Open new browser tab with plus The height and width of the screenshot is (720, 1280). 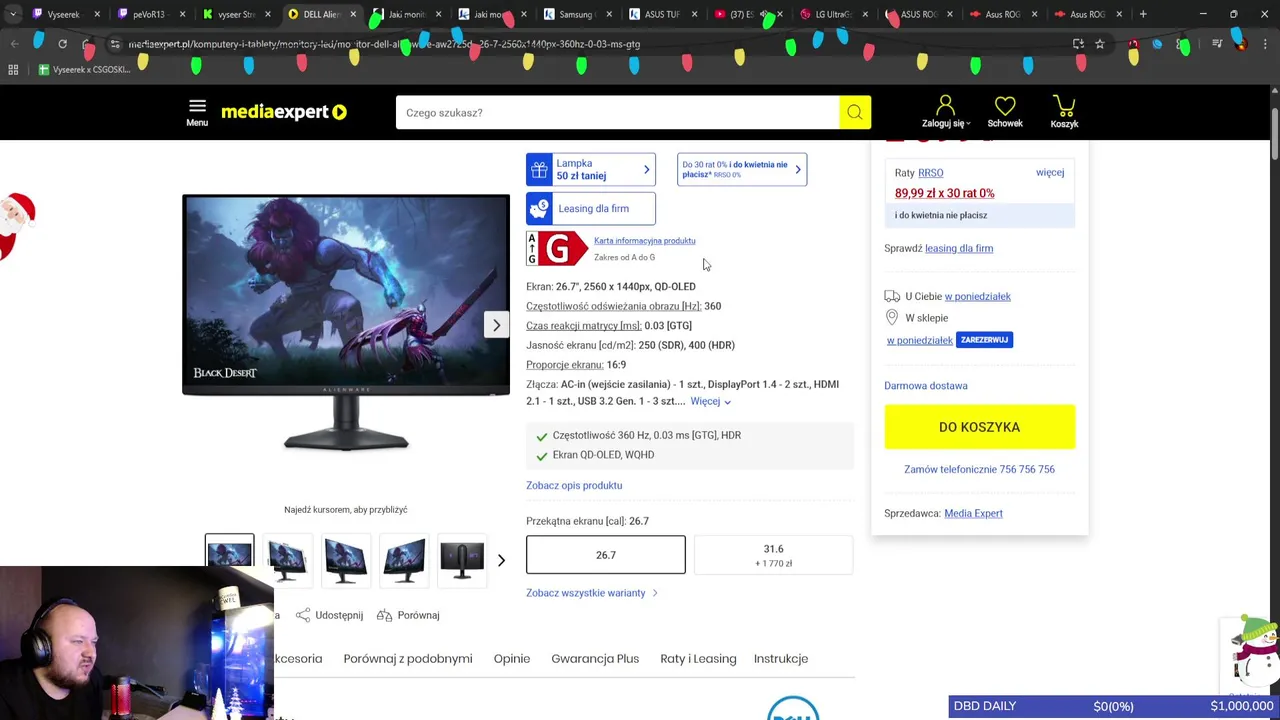1143,14
